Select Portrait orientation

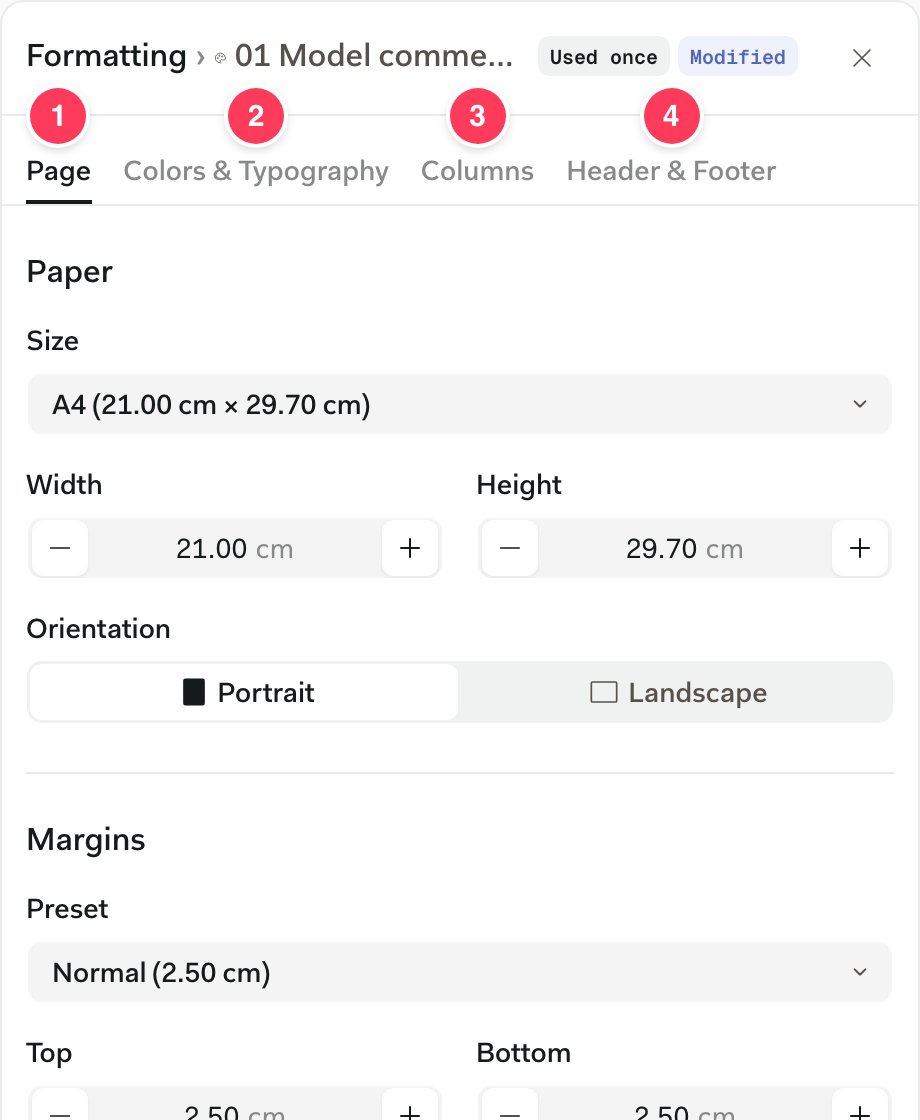pyautogui.click(x=244, y=692)
